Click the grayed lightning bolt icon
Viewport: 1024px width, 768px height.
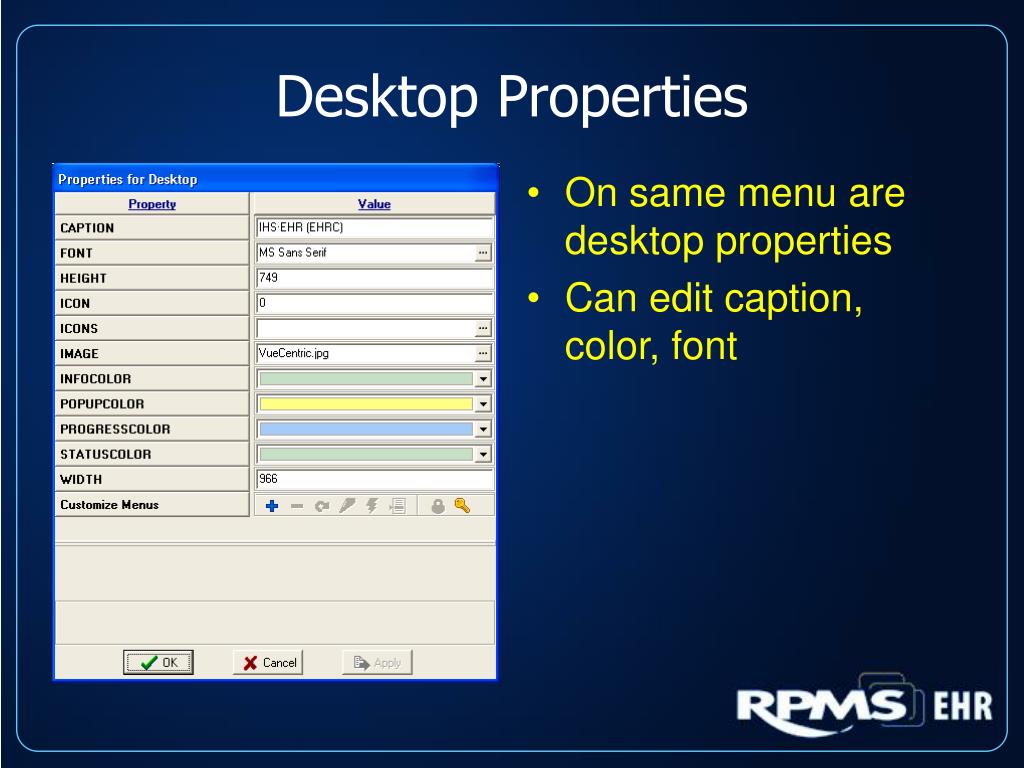[x=372, y=505]
